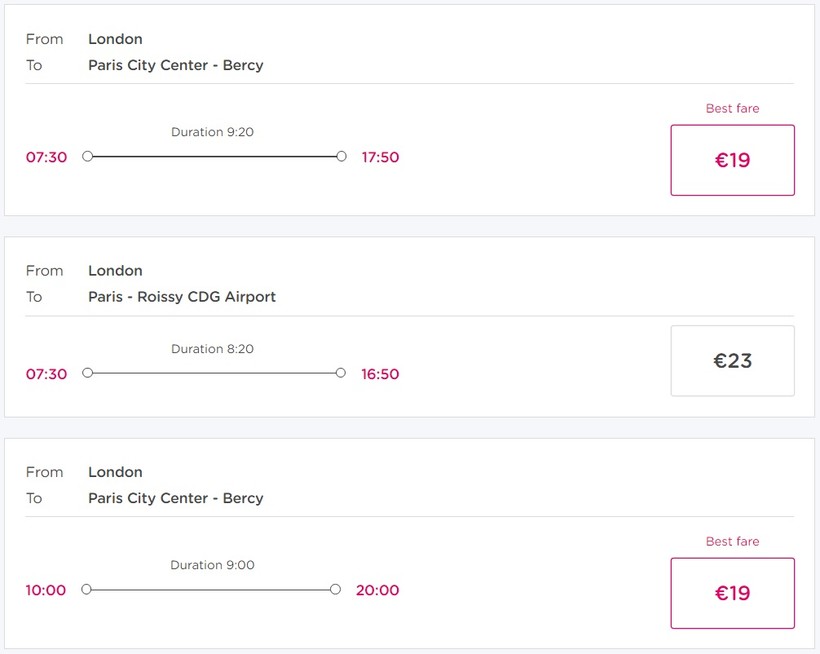Click the 17:50 arrival time
The height and width of the screenshot is (654, 820).
coord(380,157)
